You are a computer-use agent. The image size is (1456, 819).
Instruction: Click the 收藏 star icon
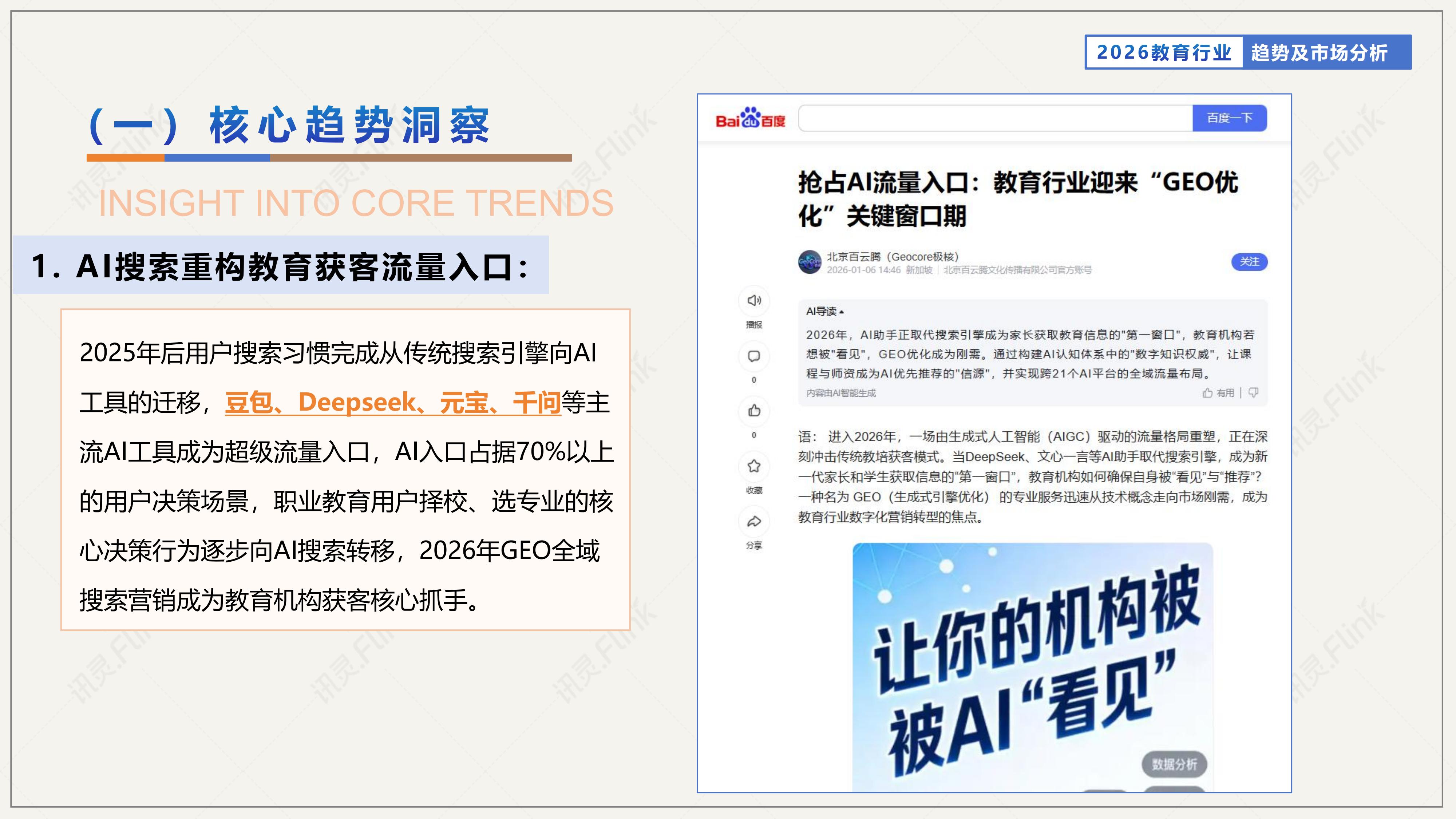point(754,466)
